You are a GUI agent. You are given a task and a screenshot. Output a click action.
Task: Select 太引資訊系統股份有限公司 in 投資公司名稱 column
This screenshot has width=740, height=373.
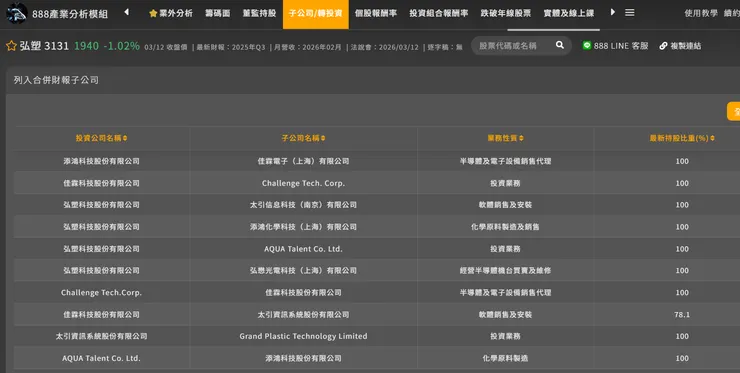[101, 336]
